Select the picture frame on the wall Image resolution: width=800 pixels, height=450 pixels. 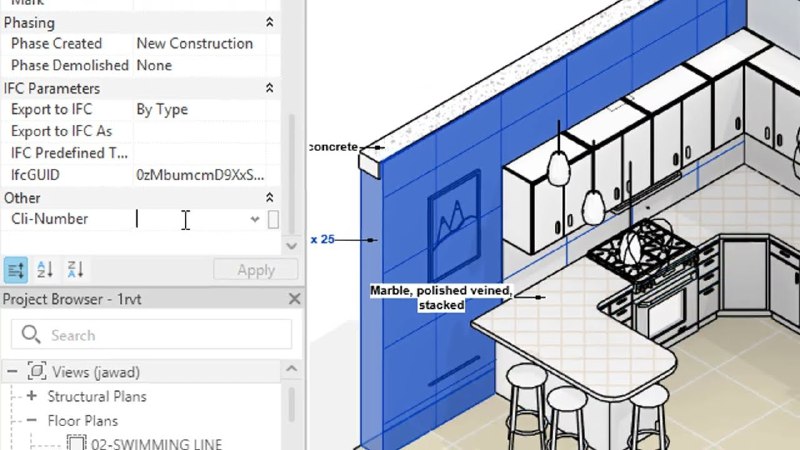click(x=454, y=225)
